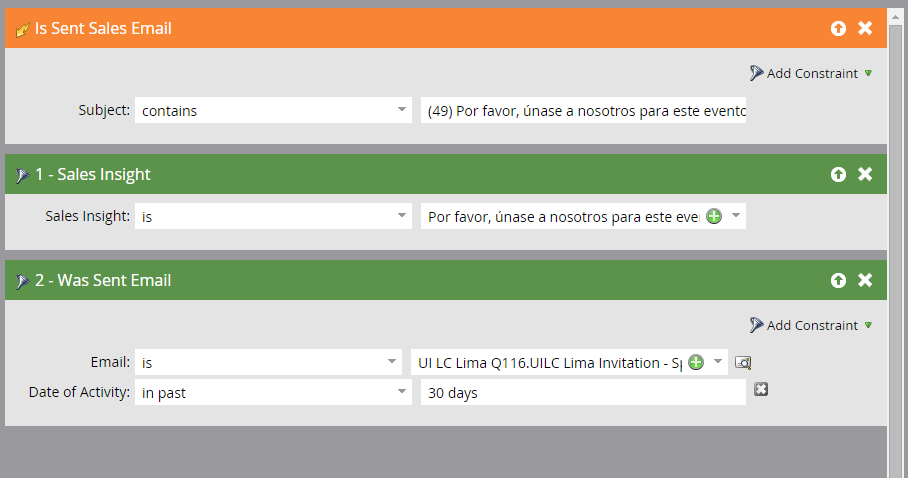Open Add Constraint menu in Sales Email trigger

(x=811, y=73)
